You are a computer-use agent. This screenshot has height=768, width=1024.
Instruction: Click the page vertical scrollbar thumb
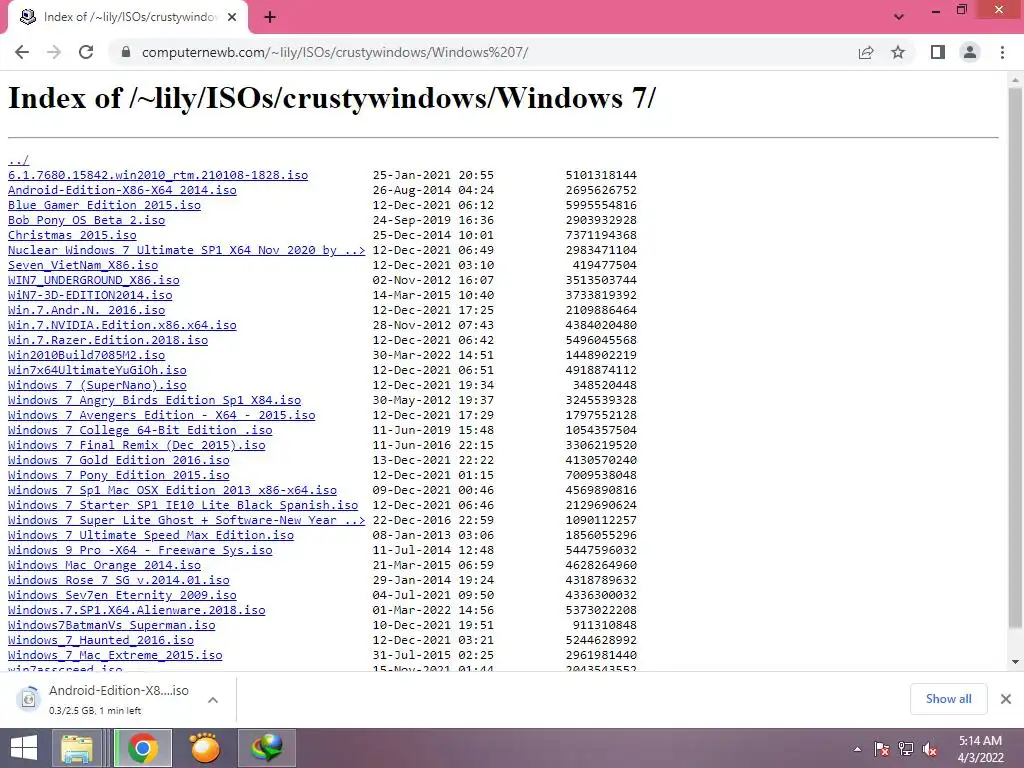(1015, 357)
